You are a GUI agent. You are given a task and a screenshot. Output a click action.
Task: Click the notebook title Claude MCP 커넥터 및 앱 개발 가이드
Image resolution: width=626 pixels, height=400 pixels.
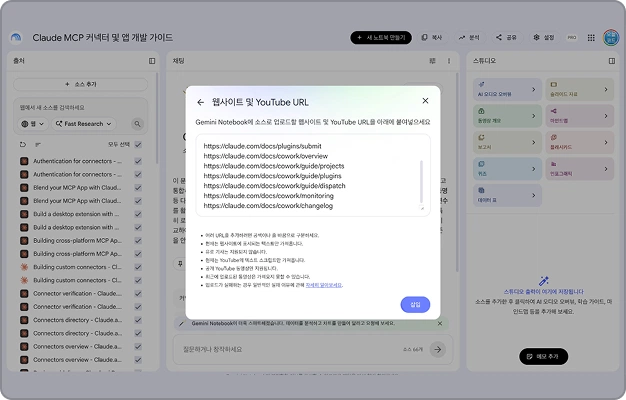[x=103, y=38]
